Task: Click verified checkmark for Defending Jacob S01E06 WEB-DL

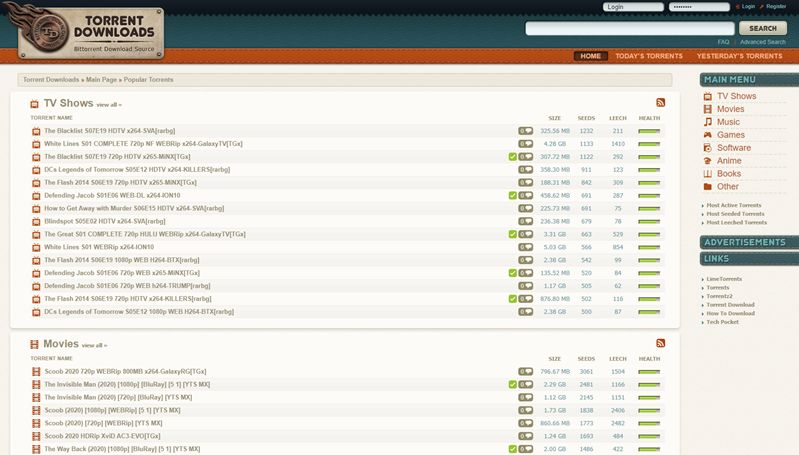Action: click(513, 195)
